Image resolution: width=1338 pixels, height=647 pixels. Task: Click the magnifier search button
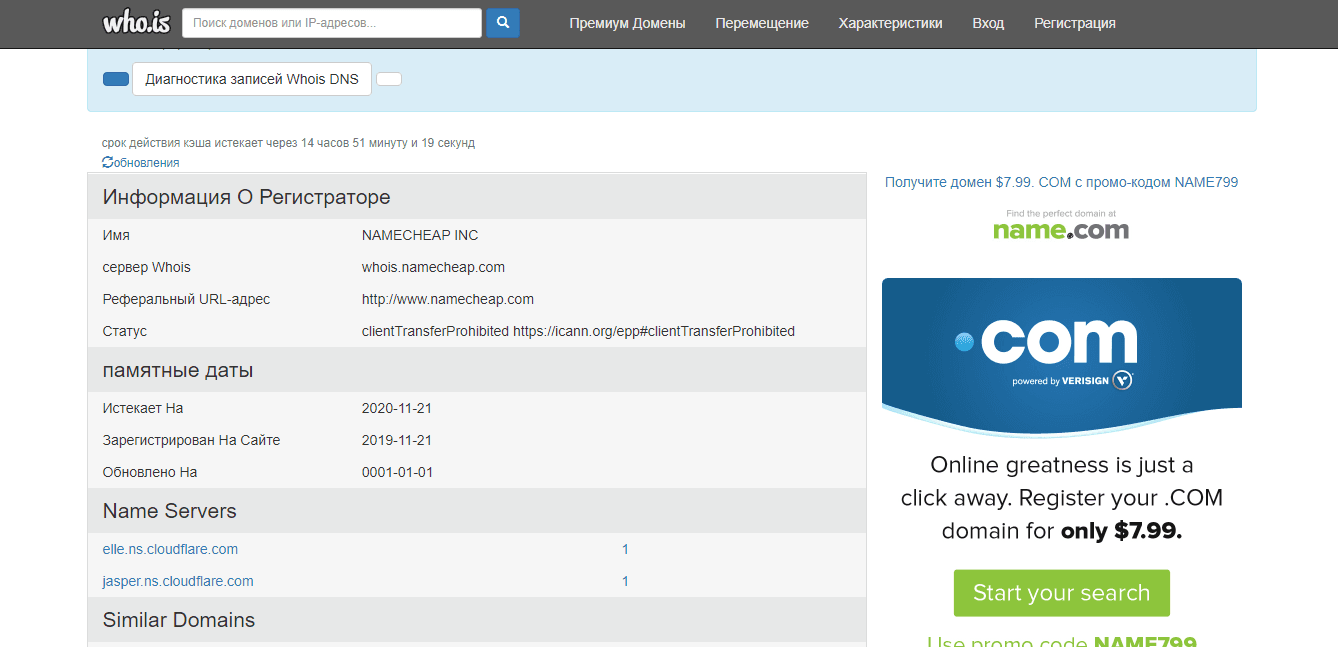pyautogui.click(x=502, y=23)
